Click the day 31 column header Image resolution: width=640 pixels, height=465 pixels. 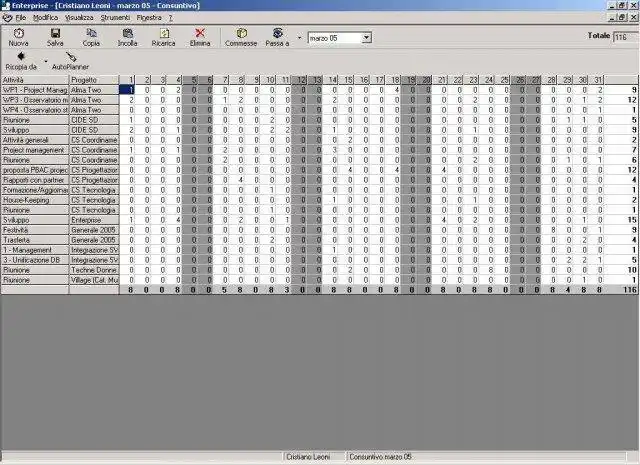(x=596, y=80)
